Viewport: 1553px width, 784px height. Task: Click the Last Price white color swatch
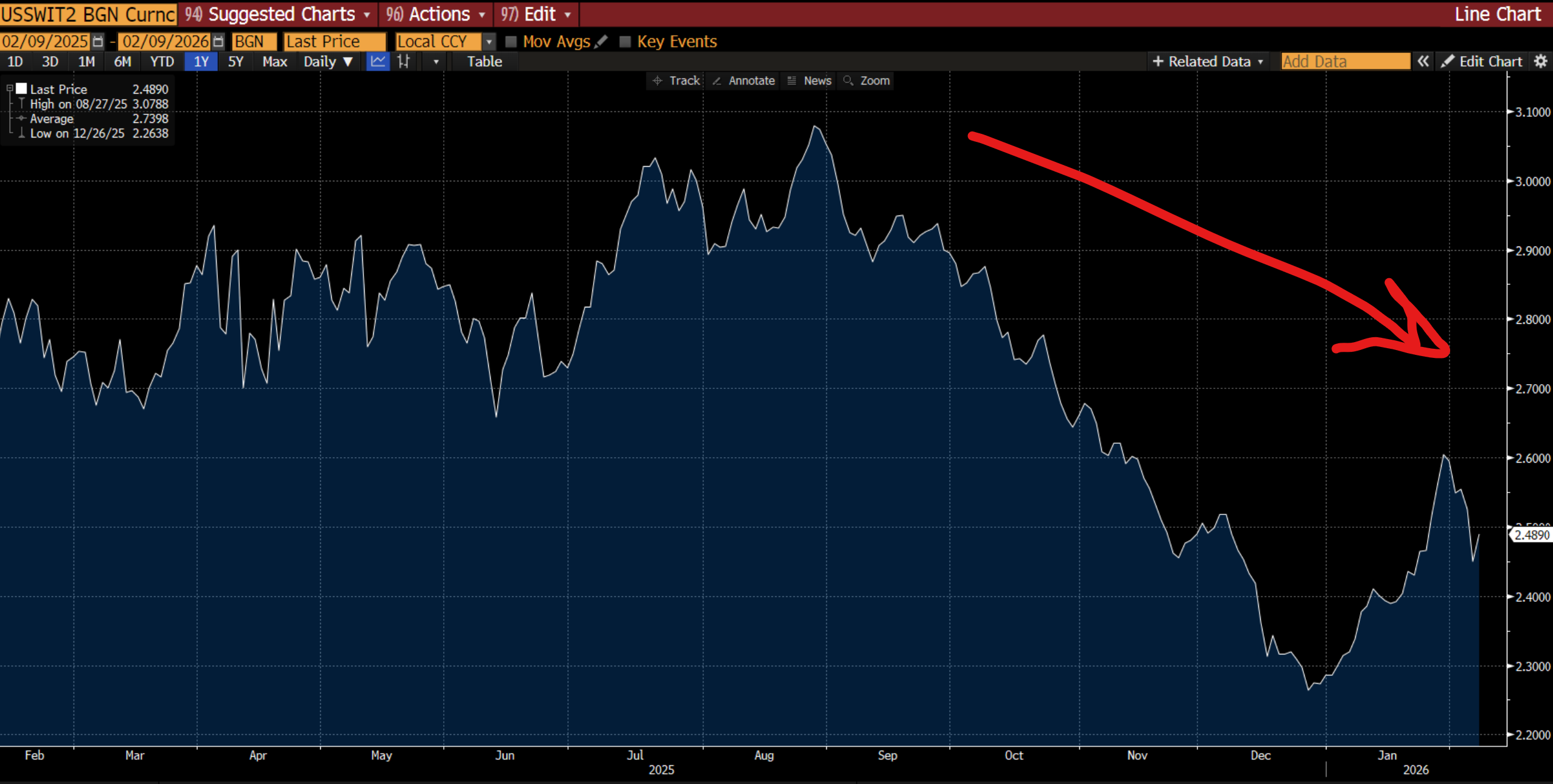point(21,89)
